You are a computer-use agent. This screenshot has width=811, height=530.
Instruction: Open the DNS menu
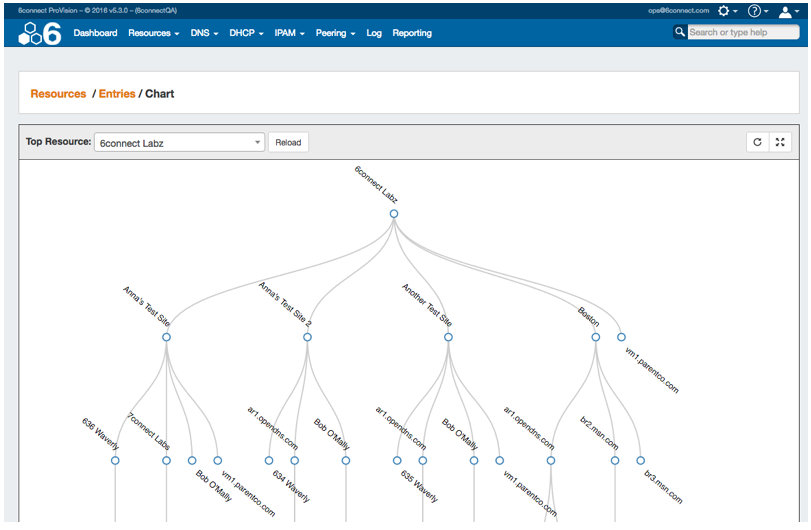tap(204, 33)
